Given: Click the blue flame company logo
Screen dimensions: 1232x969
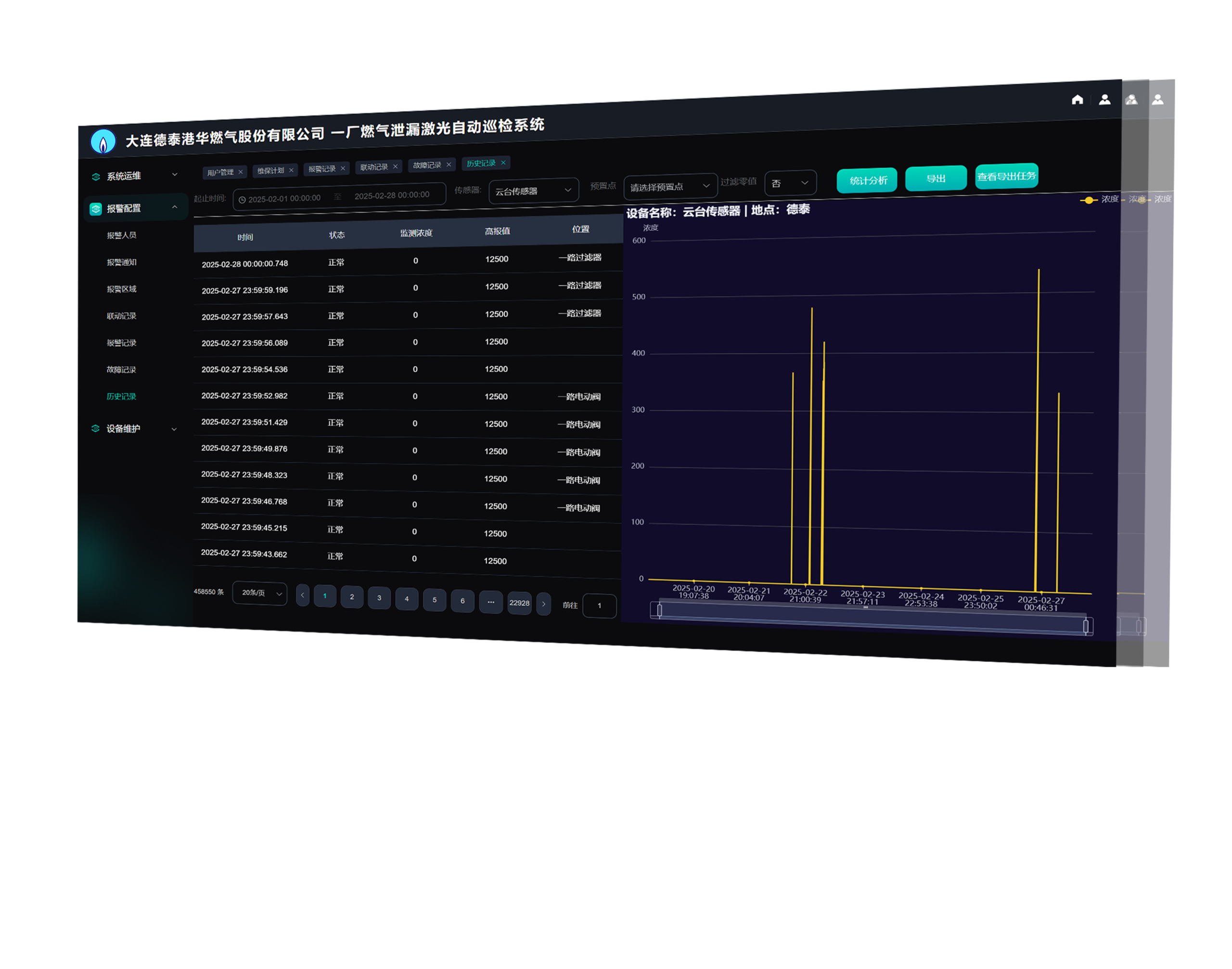Looking at the screenshot, I should click(103, 142).
